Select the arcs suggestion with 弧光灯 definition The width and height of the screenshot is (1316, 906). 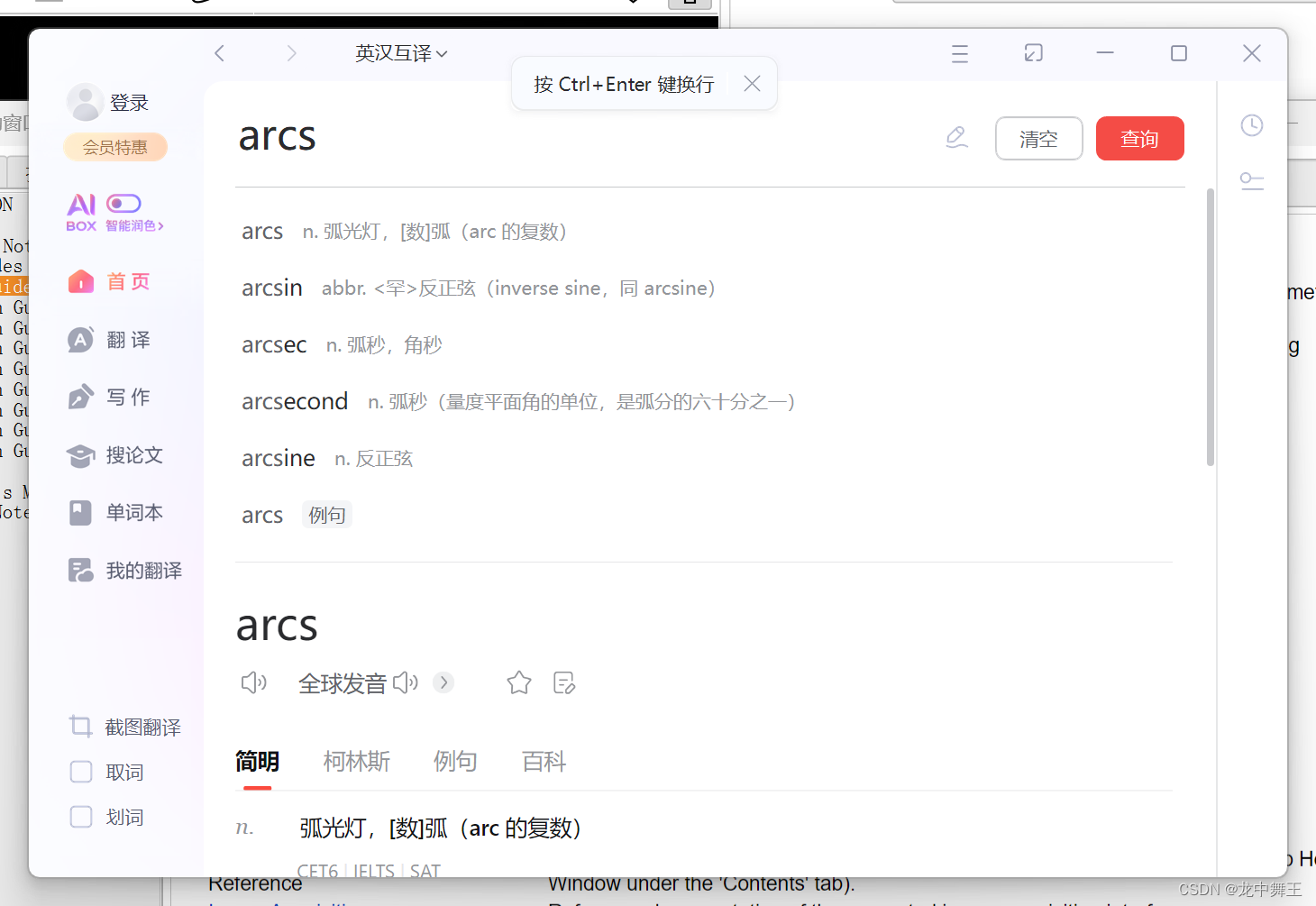pyautogui.click(x=404, y=232)
